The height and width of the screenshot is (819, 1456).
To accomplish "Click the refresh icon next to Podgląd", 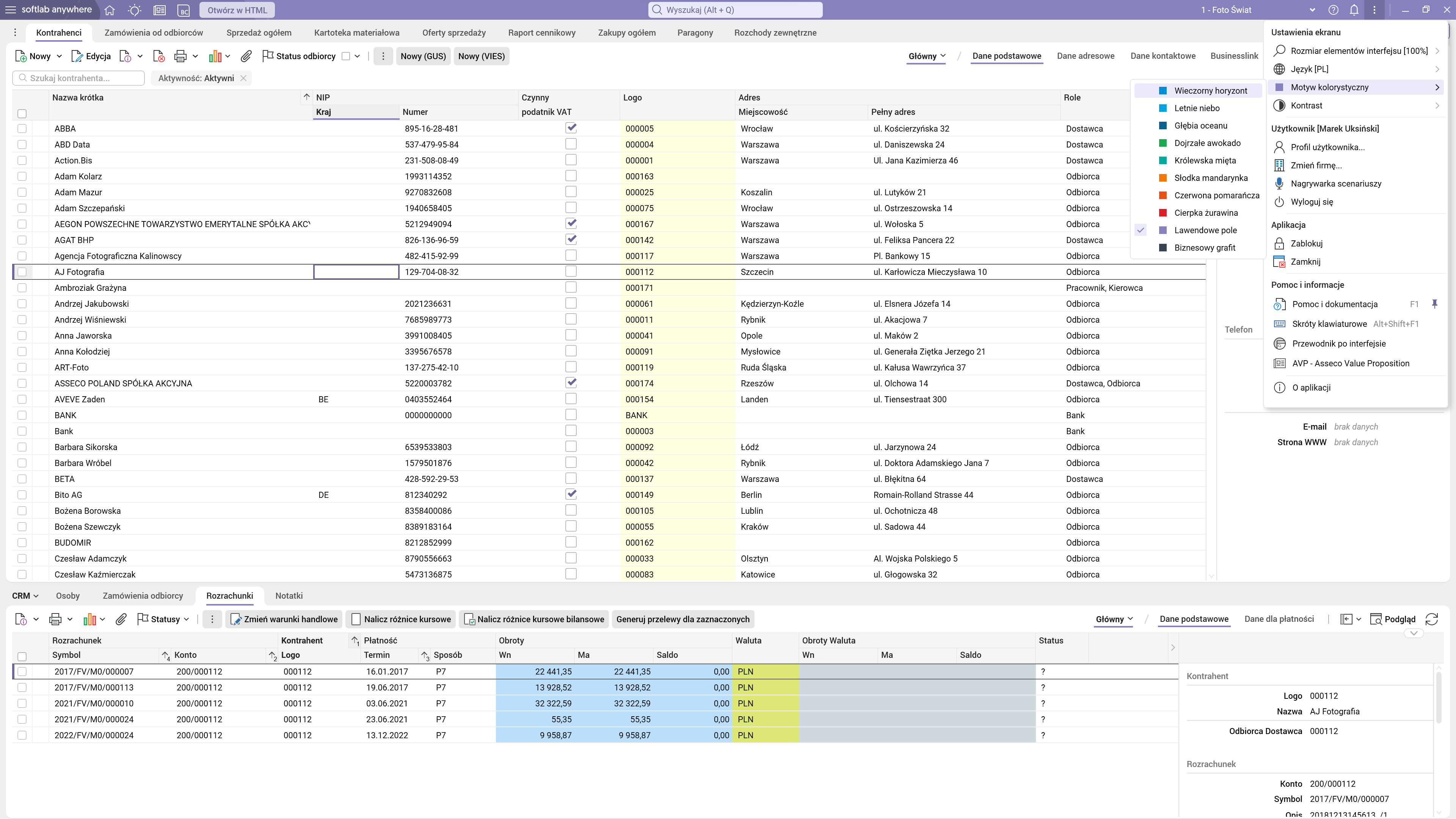I will tap(1432, 620).
